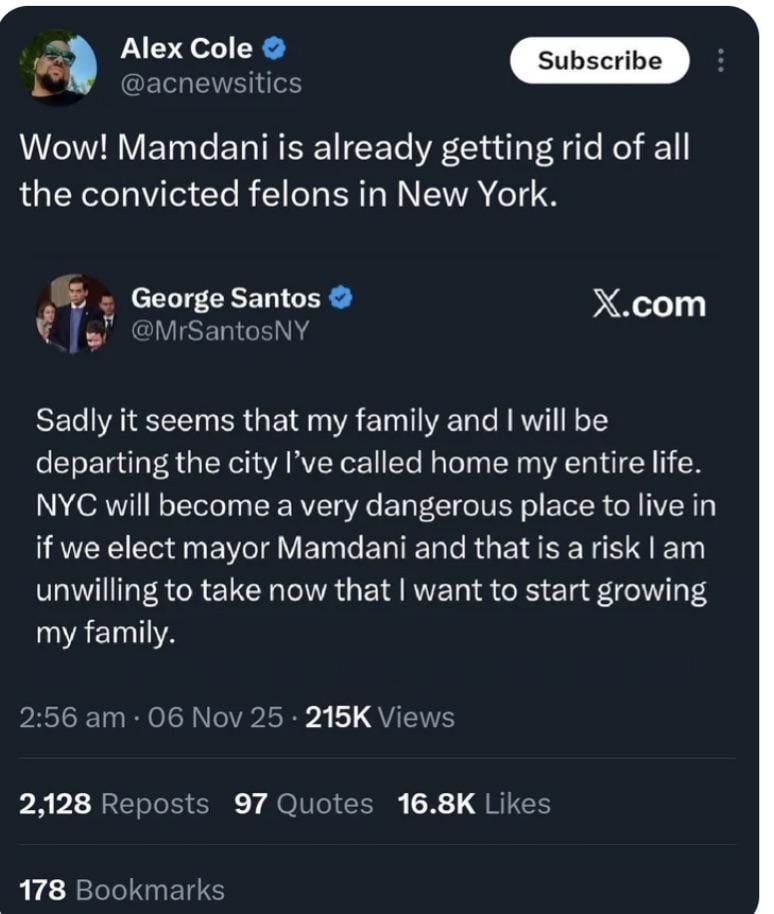
Task: View the 16.8K Likes list
Action: coord(474,803)
